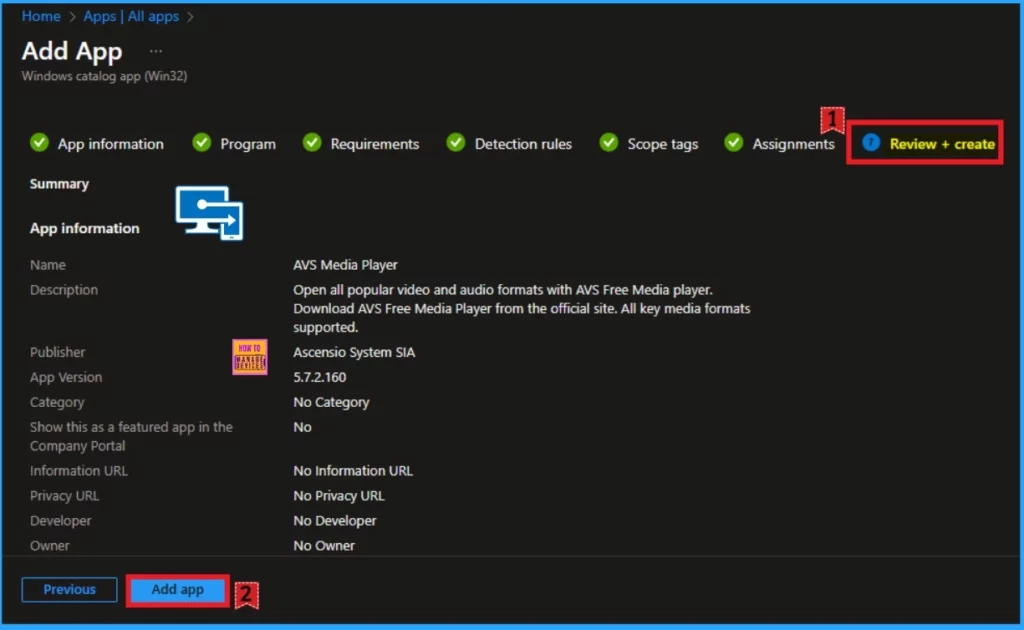Open the ellipsis menu beside Add App
1024x630 pixels.
pyautogui.click(x=155, y=52)
